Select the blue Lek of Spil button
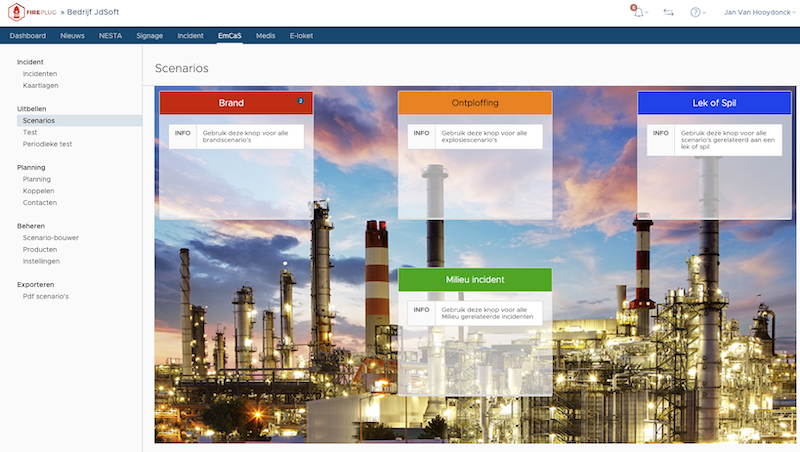 pyautogui.click(x=714, y=103)
